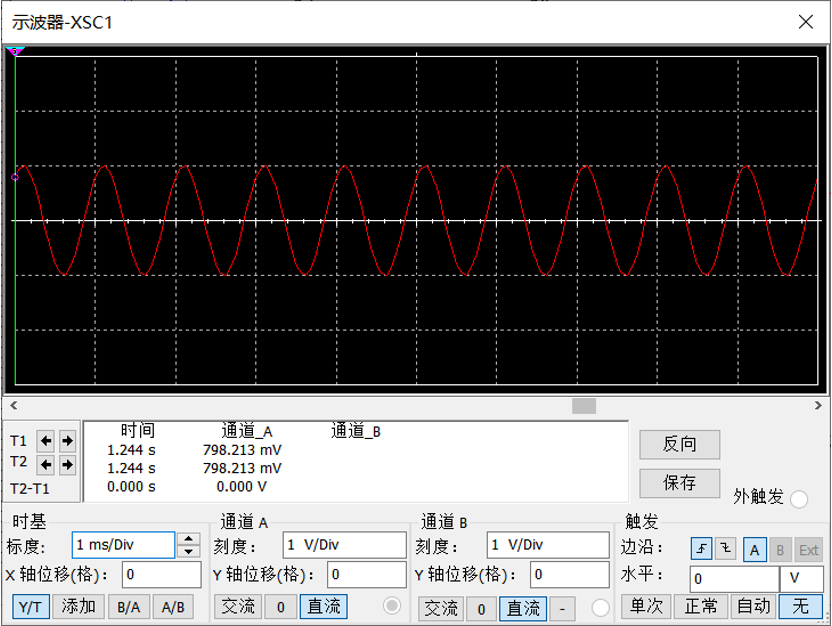Set trigger mode to 单次 (single)
The image size is (832, 626).
point(646,606)
